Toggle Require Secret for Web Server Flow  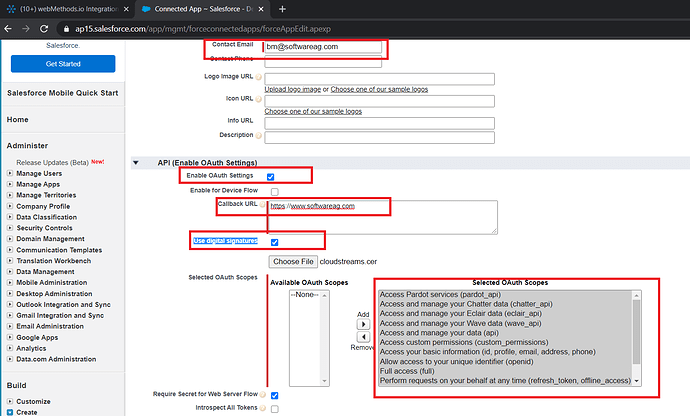(275, 395)
